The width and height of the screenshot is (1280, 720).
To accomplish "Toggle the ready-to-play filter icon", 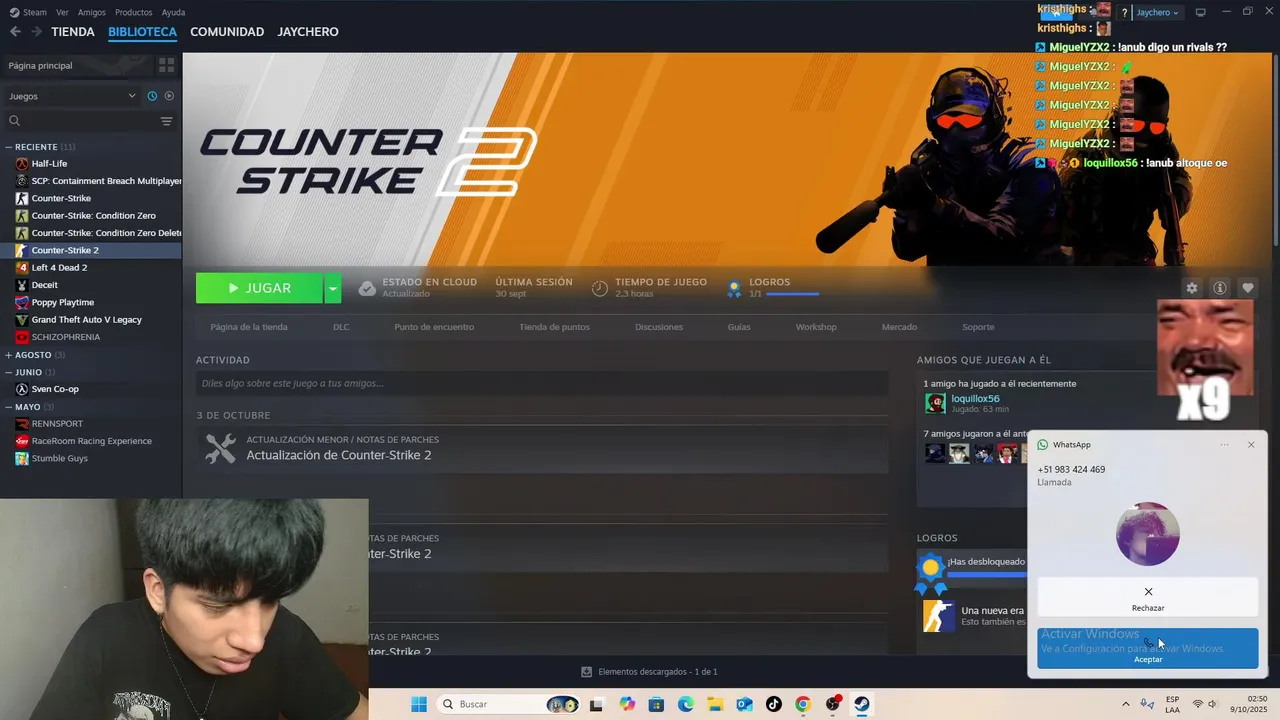I will (169, 96).
